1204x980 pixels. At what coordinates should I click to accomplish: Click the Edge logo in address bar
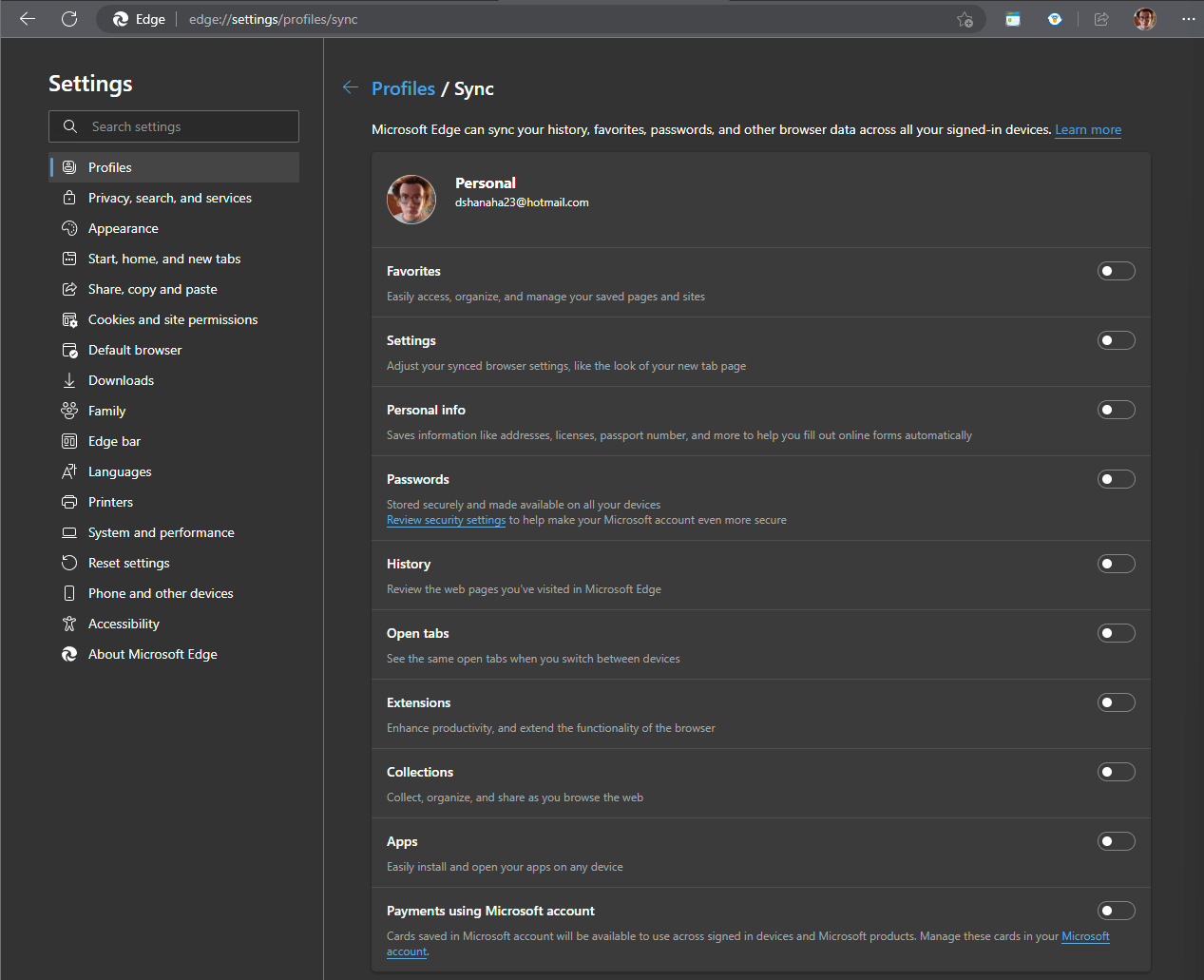click(121, 19)
